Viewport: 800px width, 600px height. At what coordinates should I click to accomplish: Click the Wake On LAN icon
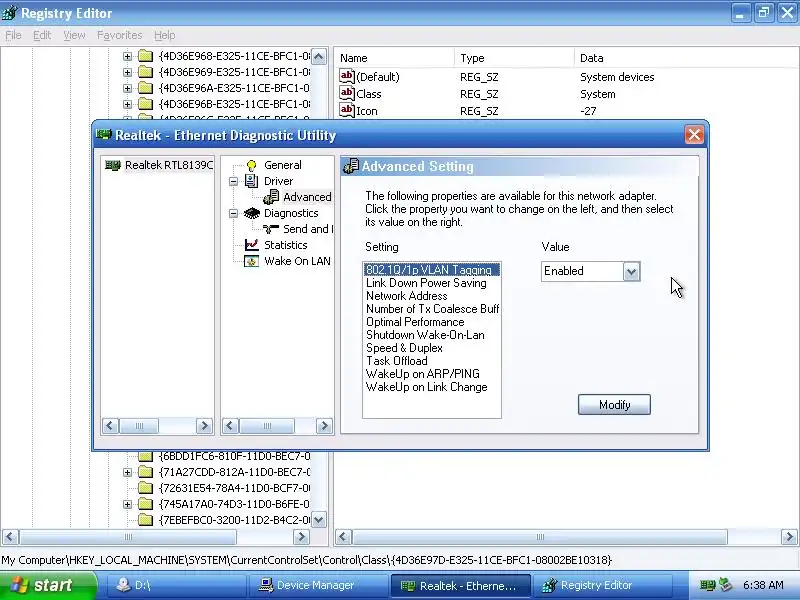coord(252,261)
